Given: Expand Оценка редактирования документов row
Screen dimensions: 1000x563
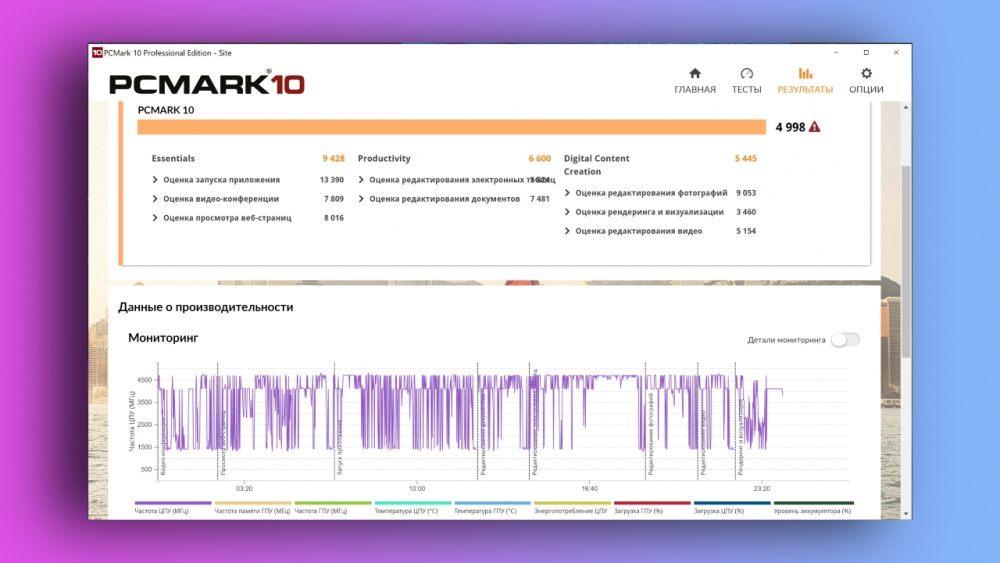Looking at the screenshot, I should [x=361, y=199].
